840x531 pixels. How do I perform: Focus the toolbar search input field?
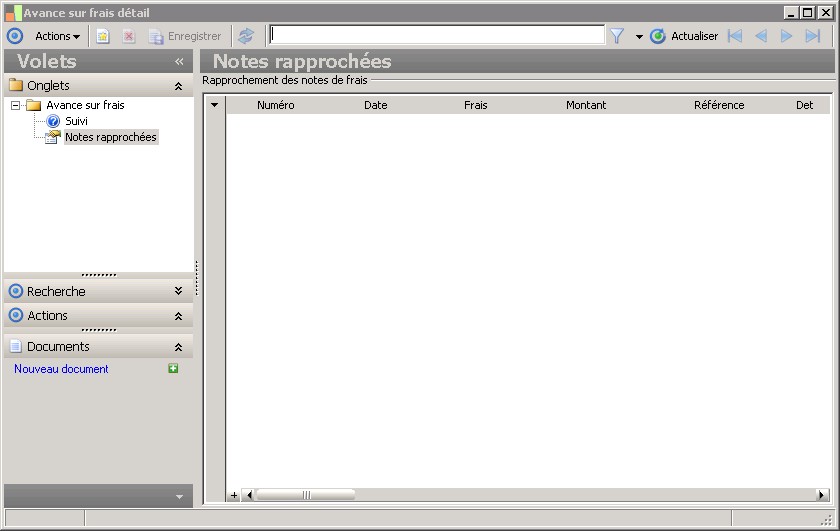[437, 35]
